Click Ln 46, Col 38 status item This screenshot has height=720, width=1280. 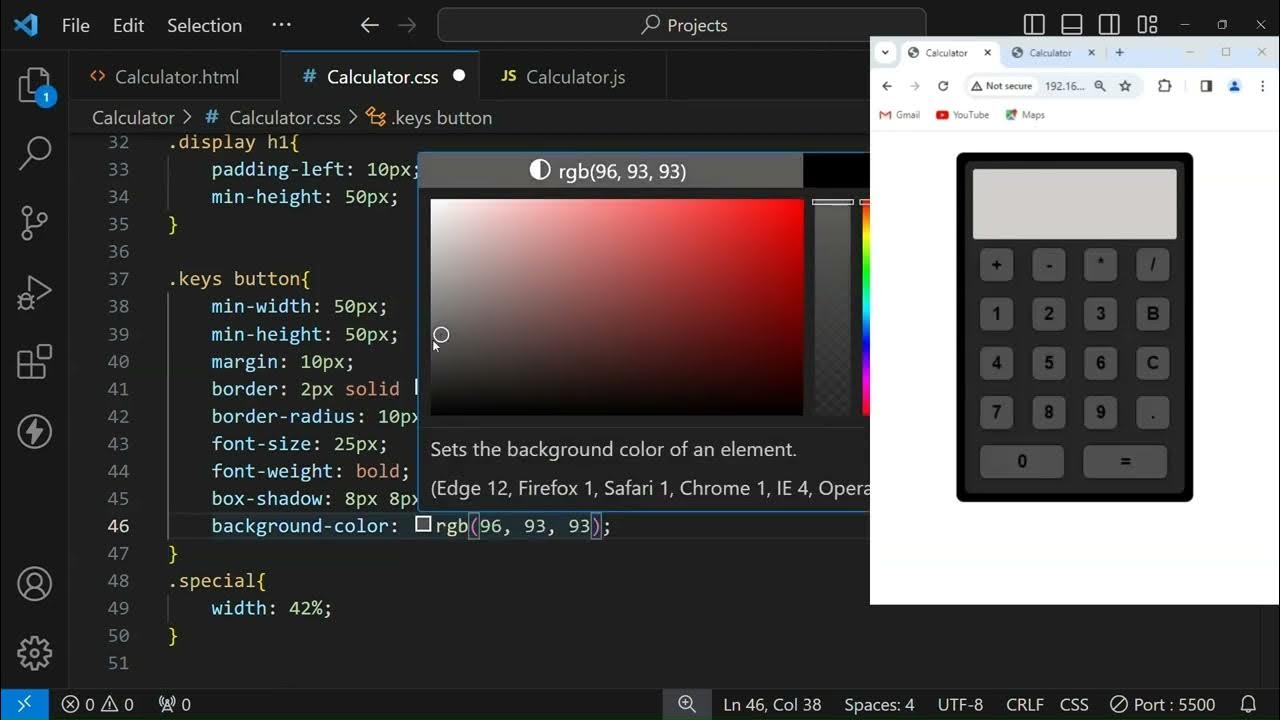point(772,704)
